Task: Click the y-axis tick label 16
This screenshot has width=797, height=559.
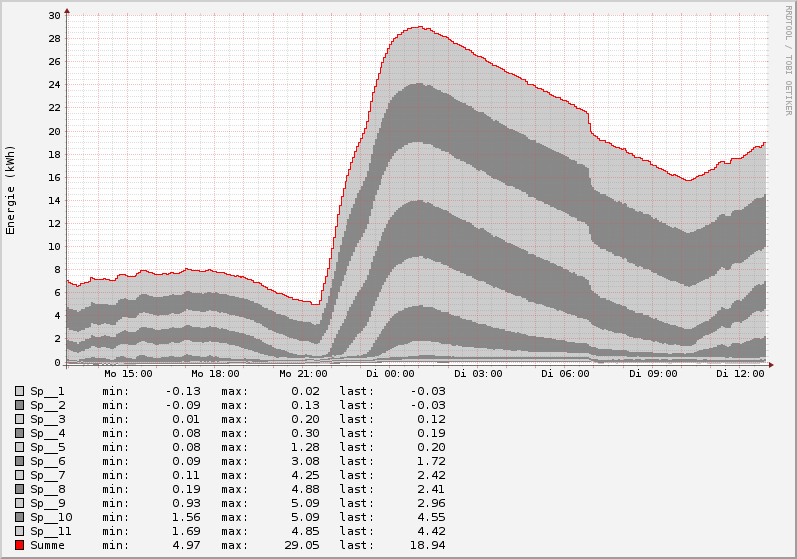Action: pyautogui.click(x=54, y=177)
